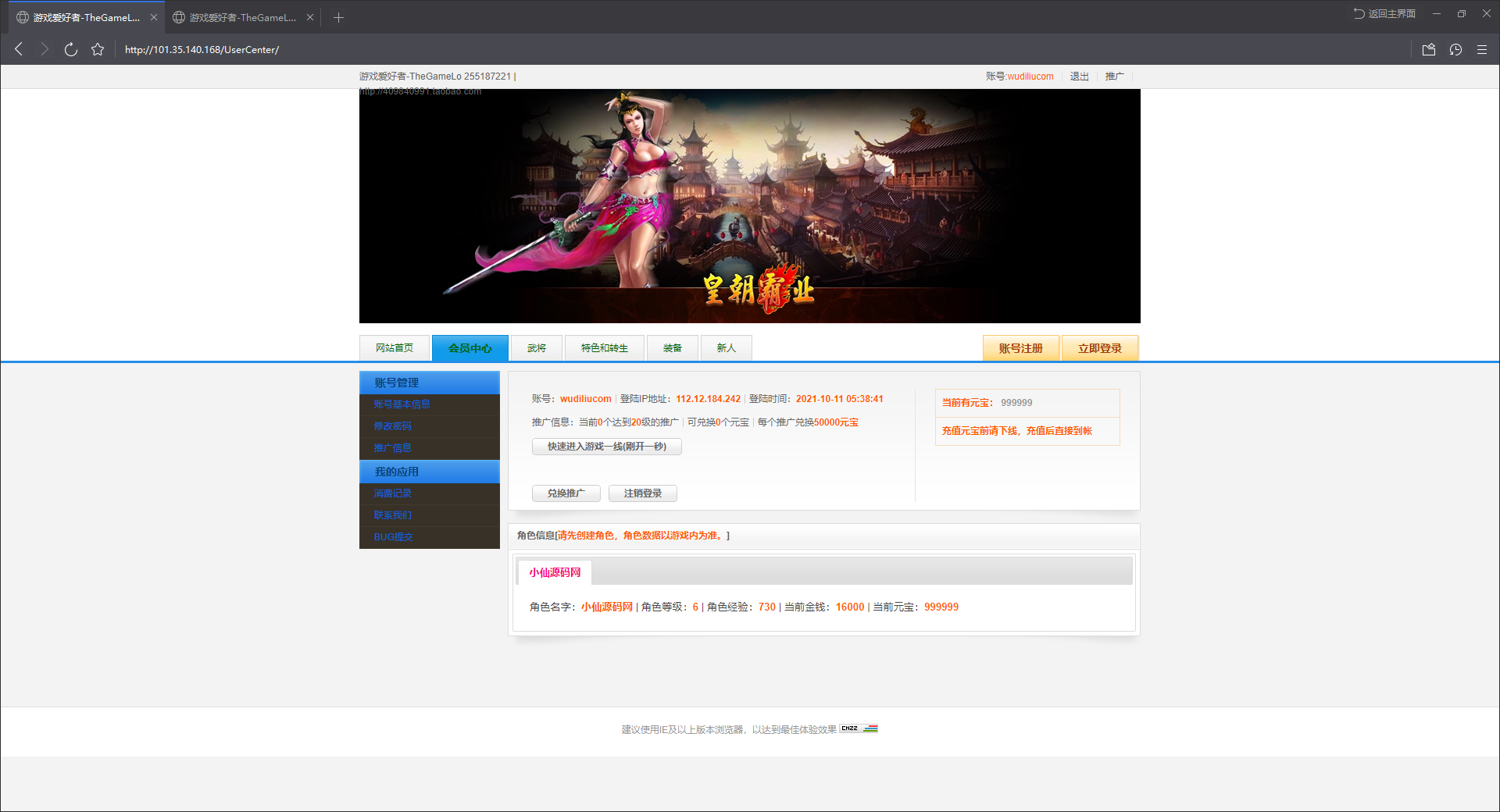The image size is (1500, 812).
Task: Click 返回主界面 in the title bar
Action: [x=1385, y=13]
